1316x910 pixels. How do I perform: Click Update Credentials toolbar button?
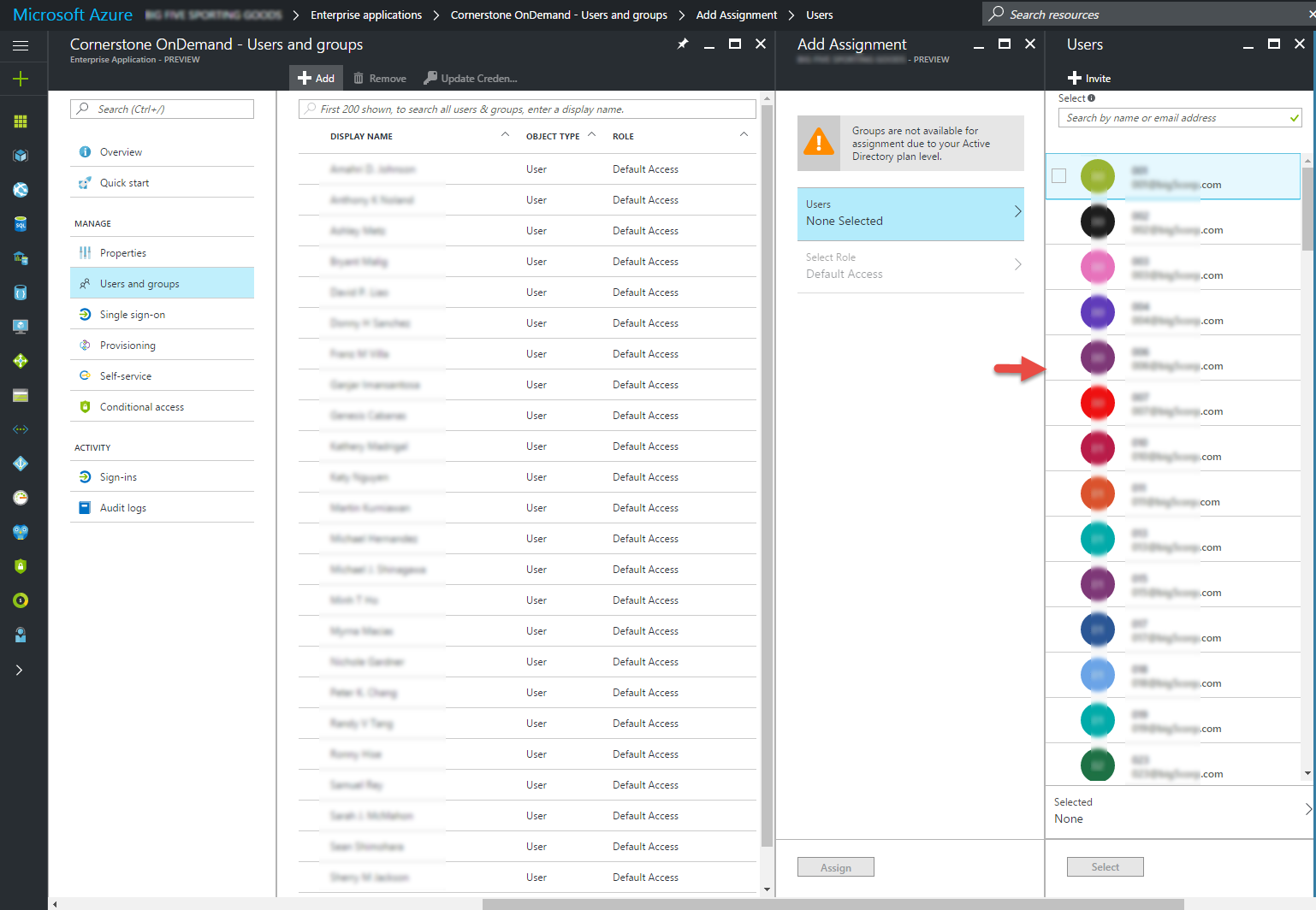click(x=471, y=78)
